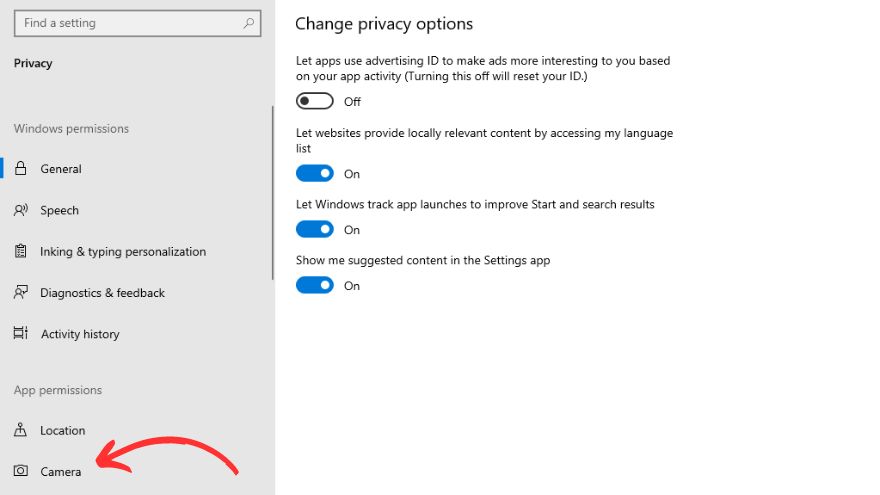Click the Inking & typing personalization icon
The image size is (880, 495).
[x=20, y=252]
